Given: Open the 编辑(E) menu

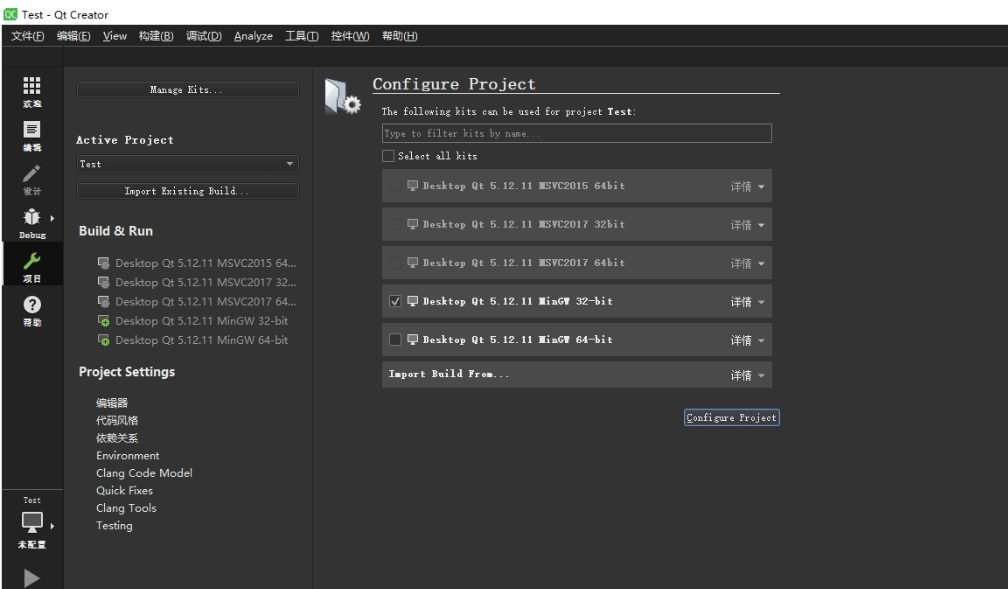Looking at the screenshot, I should 73,36.
